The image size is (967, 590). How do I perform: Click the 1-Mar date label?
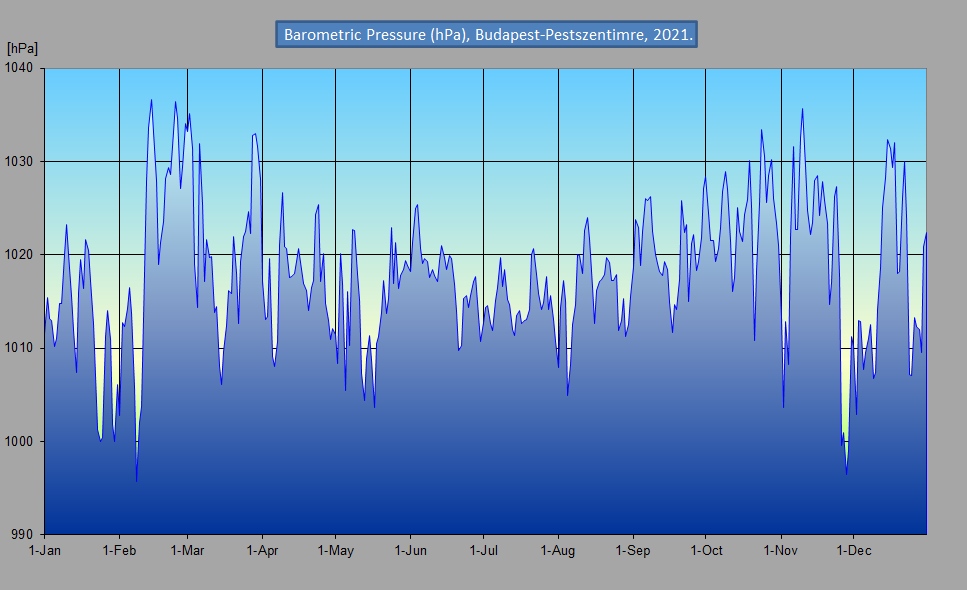click(187, 550)
